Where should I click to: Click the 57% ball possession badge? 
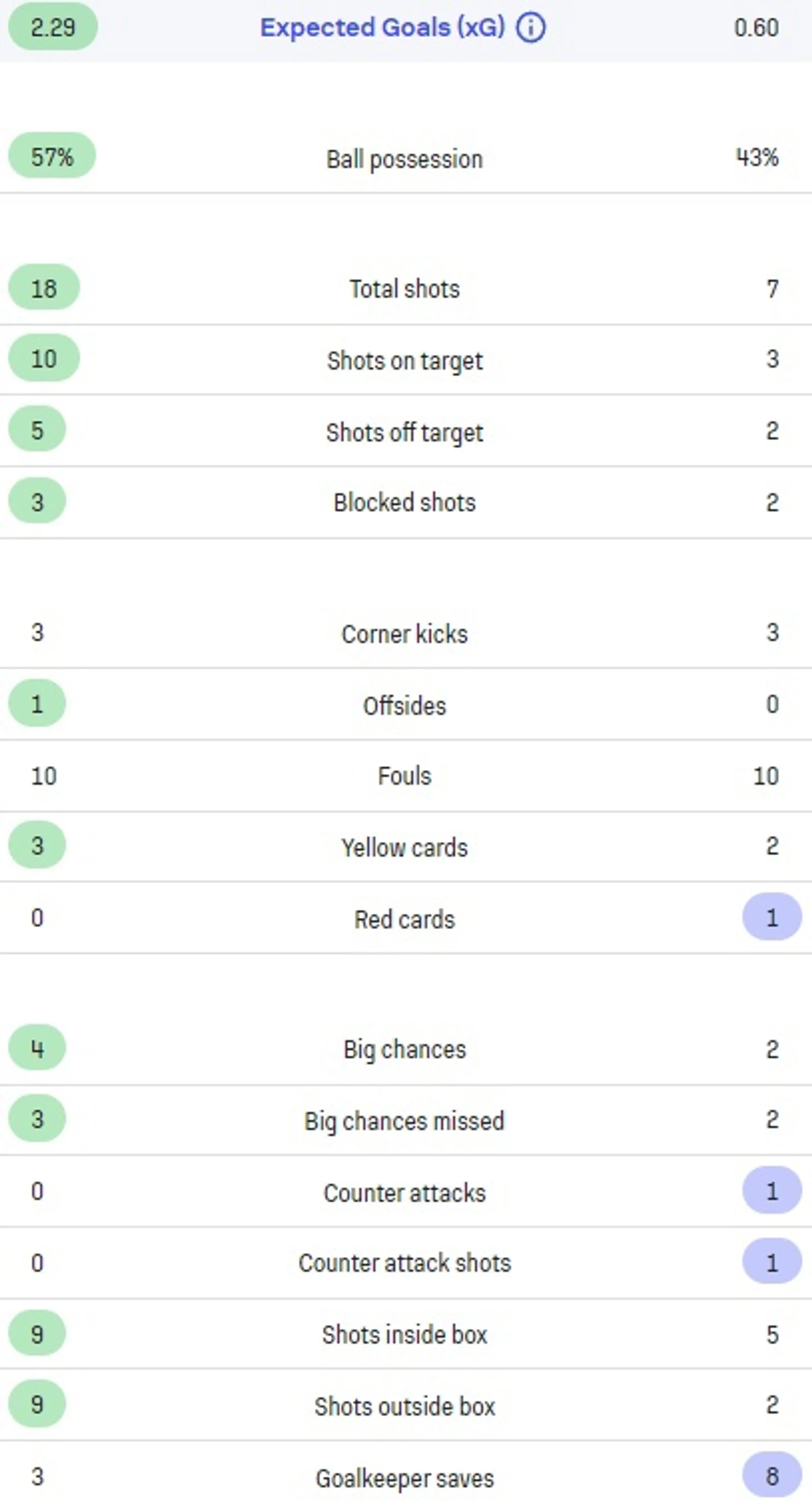pos(52,156)
